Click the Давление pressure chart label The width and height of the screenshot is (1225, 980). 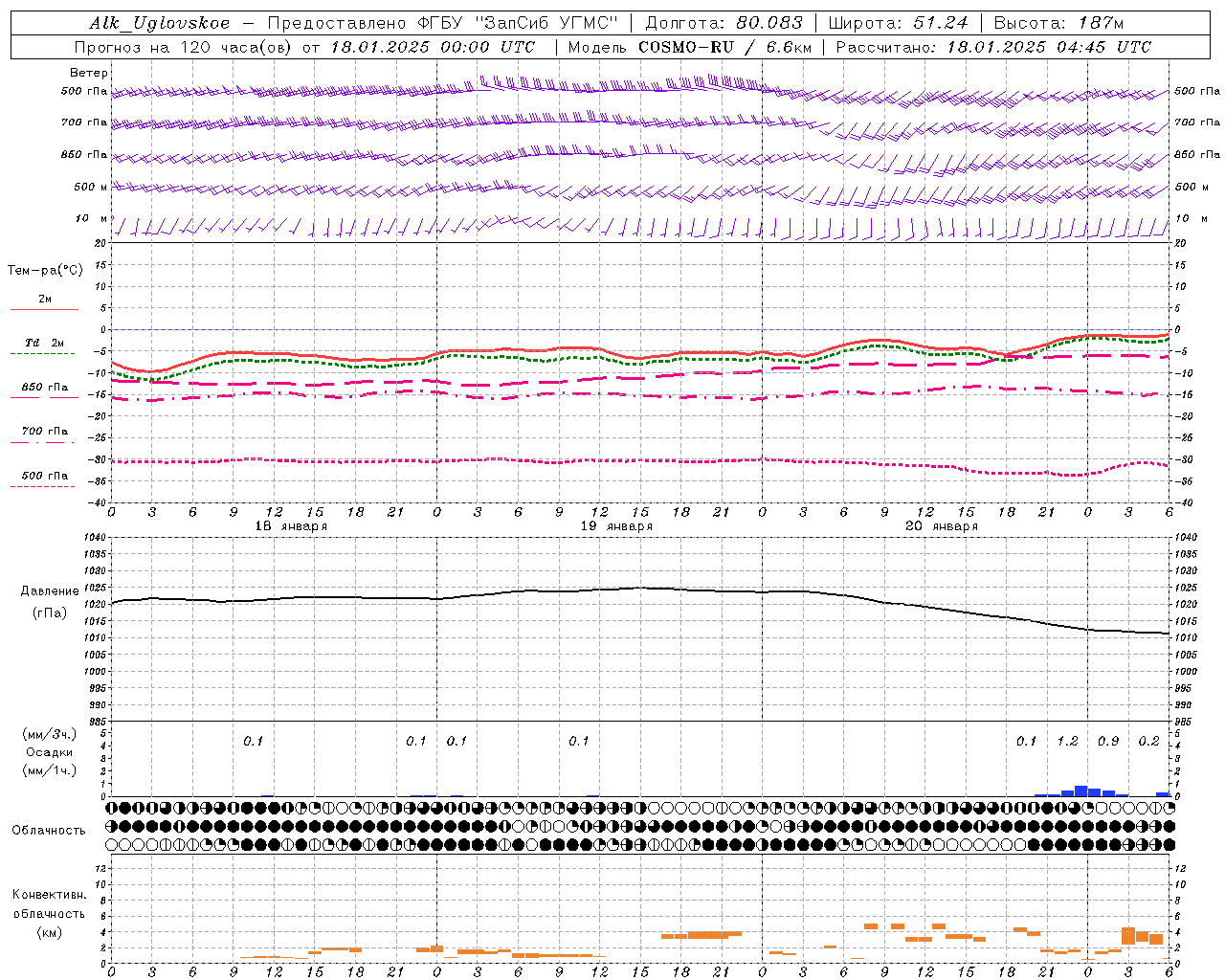coord(50,591)
